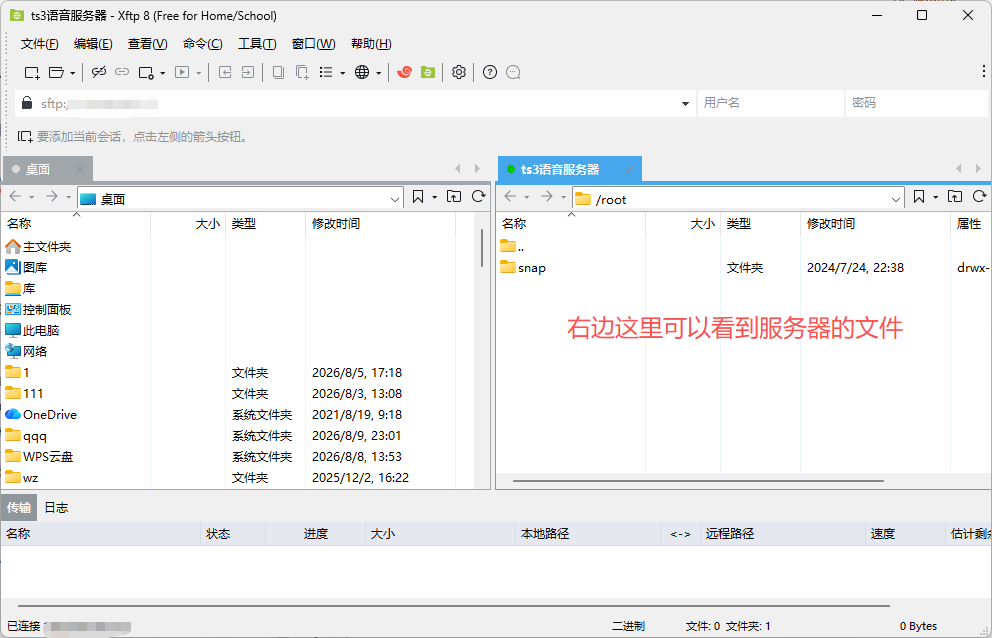Image resolution: width=992 pixels, height=638 pixels.
Task: Expand the local path 桌面 dropdown
Action: click(395, 199)
